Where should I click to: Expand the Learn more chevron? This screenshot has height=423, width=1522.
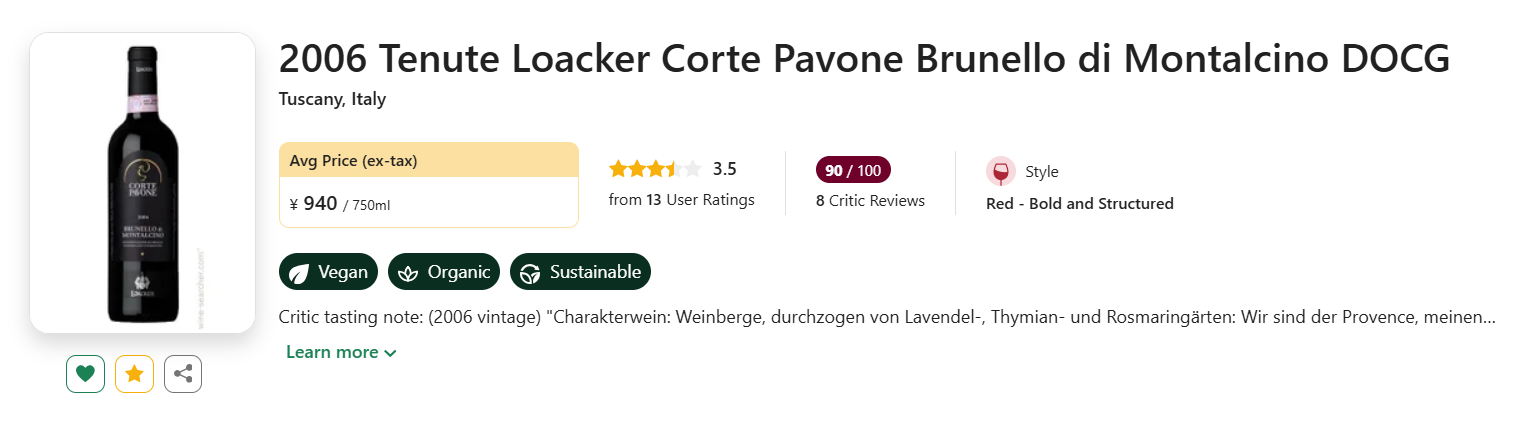390,353
